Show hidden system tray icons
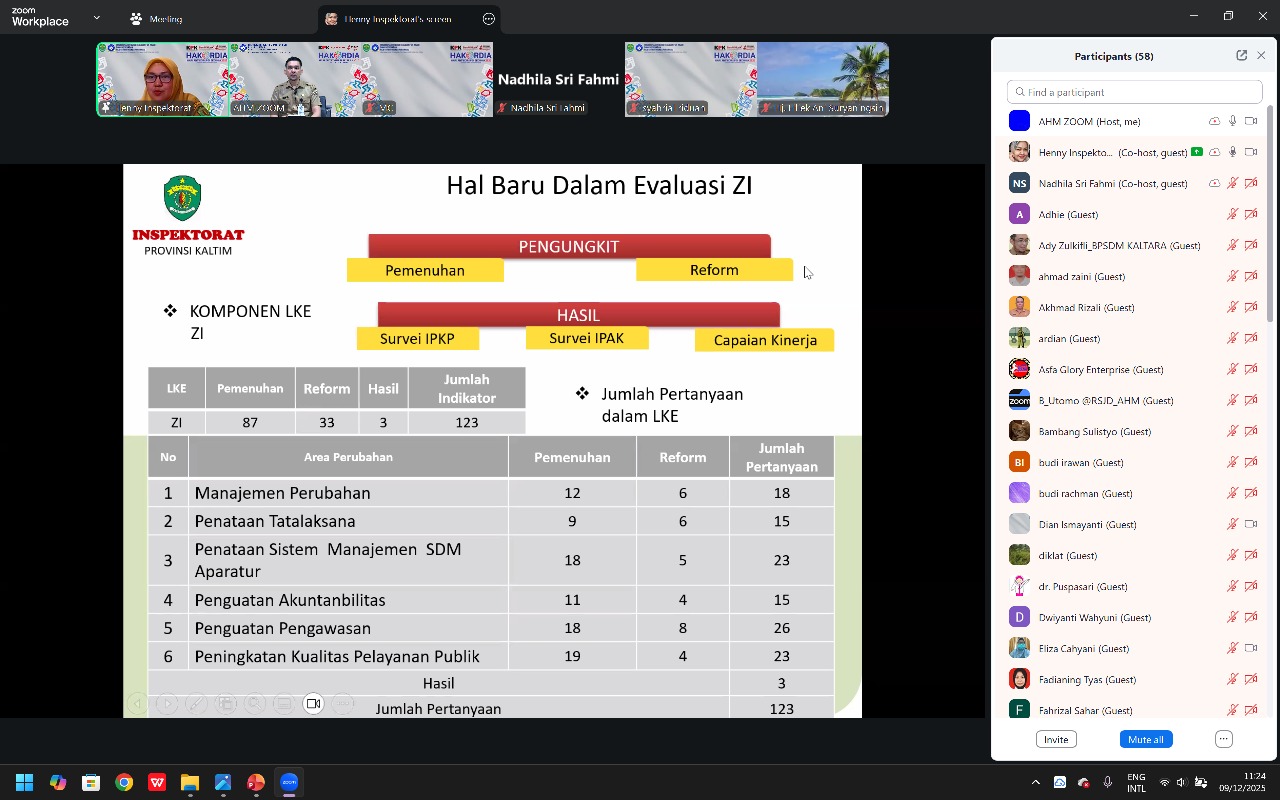The width and height of the screenshot is (1280, 800). (x=1035, y=782)
